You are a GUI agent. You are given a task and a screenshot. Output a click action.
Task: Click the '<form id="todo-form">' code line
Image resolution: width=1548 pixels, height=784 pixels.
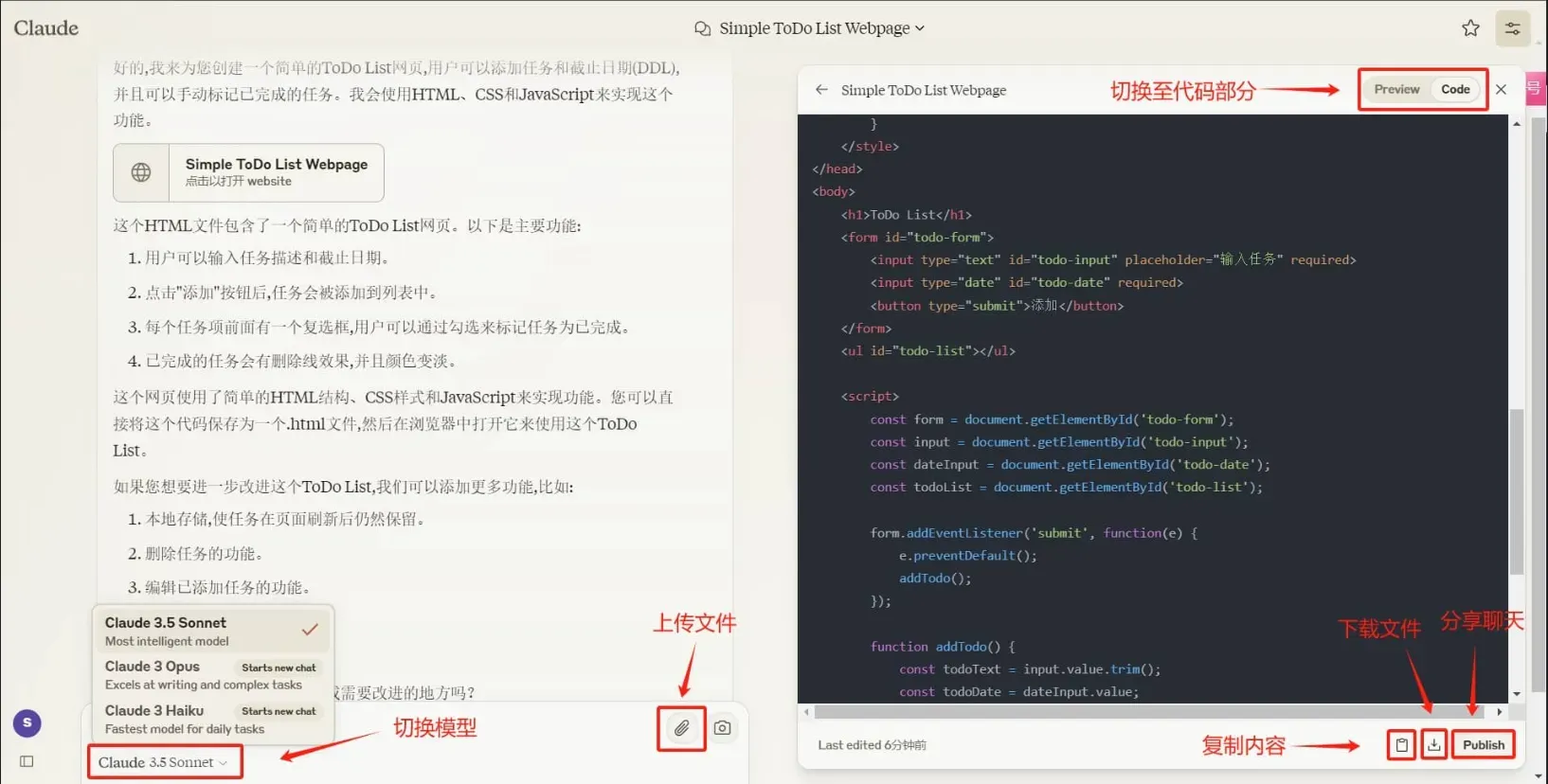(917, 238)
